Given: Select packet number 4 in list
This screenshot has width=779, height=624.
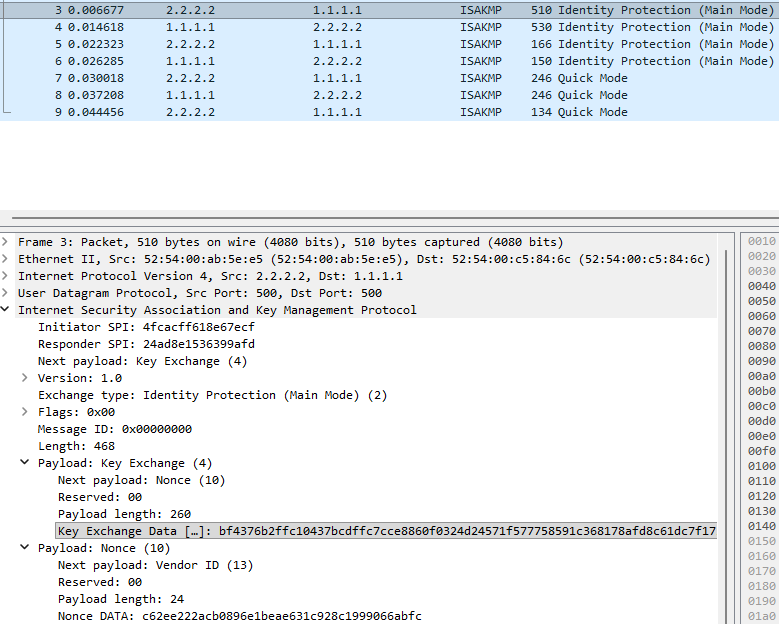Looking at the screenshot, I should 300,27.
